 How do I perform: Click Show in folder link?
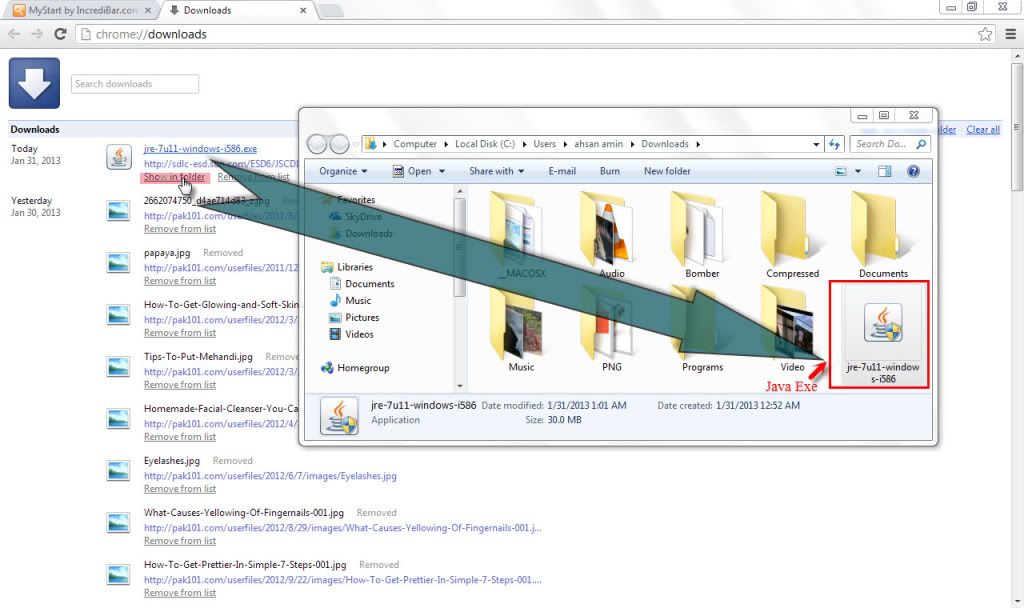pos(174,177)
